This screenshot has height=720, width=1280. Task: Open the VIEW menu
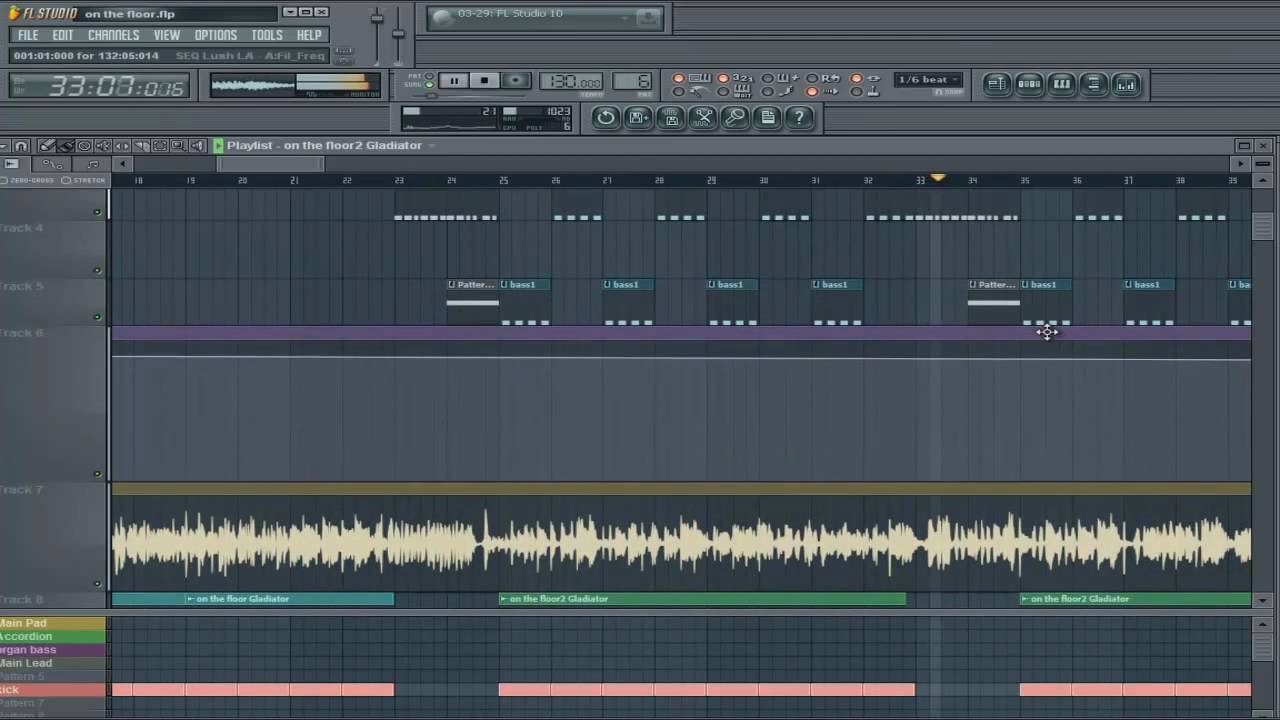click(x=166, y=35)
